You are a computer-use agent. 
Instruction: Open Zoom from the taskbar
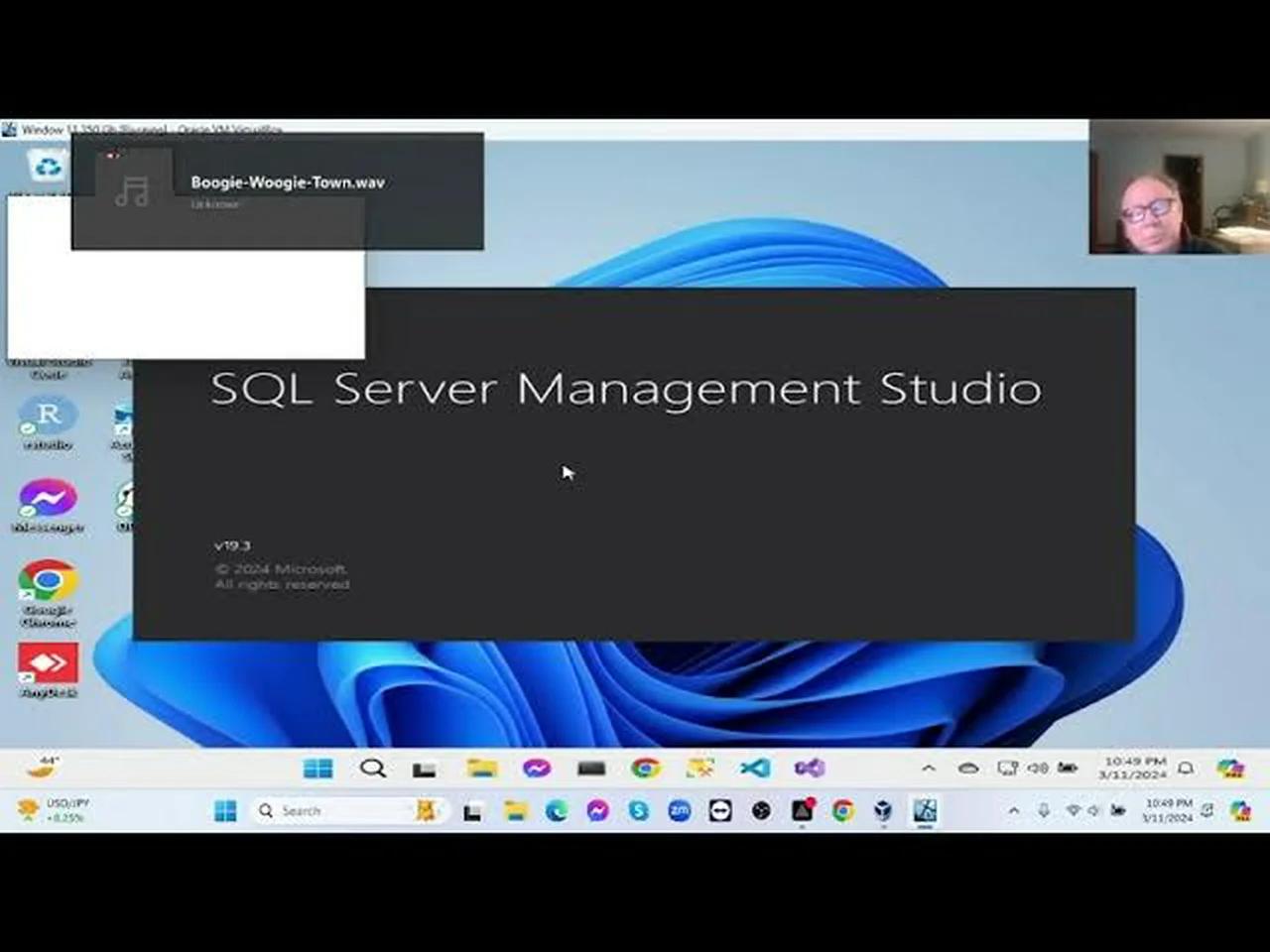pos(679,810)
